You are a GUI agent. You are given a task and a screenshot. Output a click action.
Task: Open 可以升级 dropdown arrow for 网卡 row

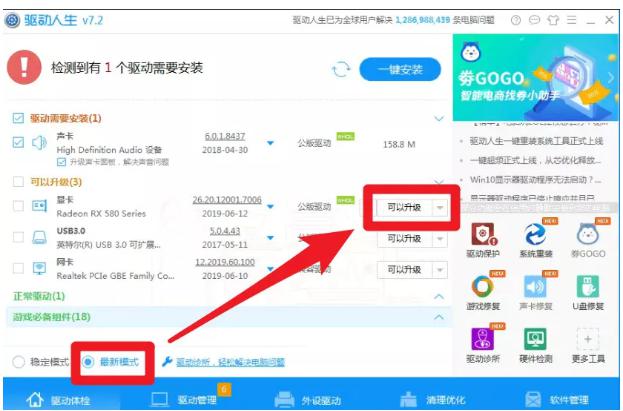coord(440,270)
